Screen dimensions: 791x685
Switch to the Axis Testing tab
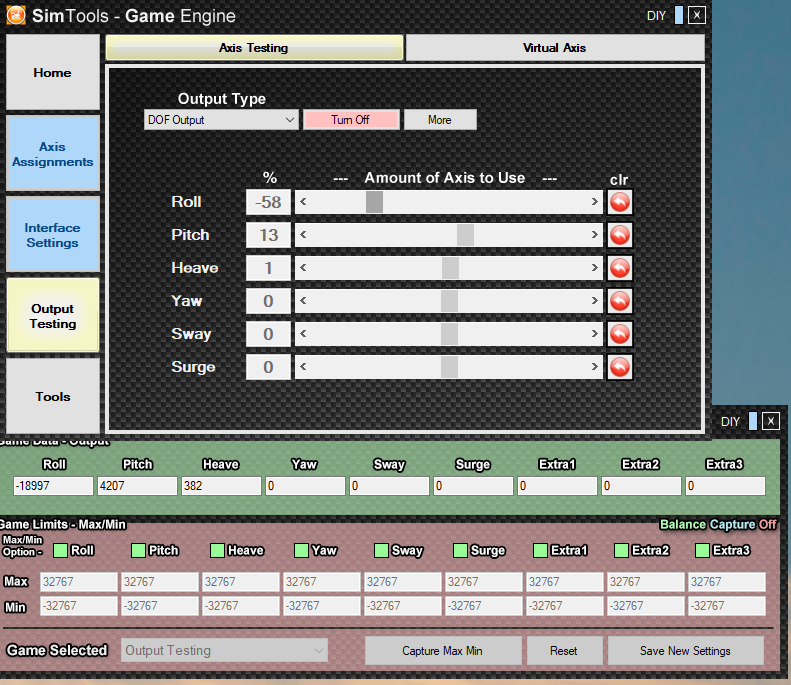[x=254, y=48]
